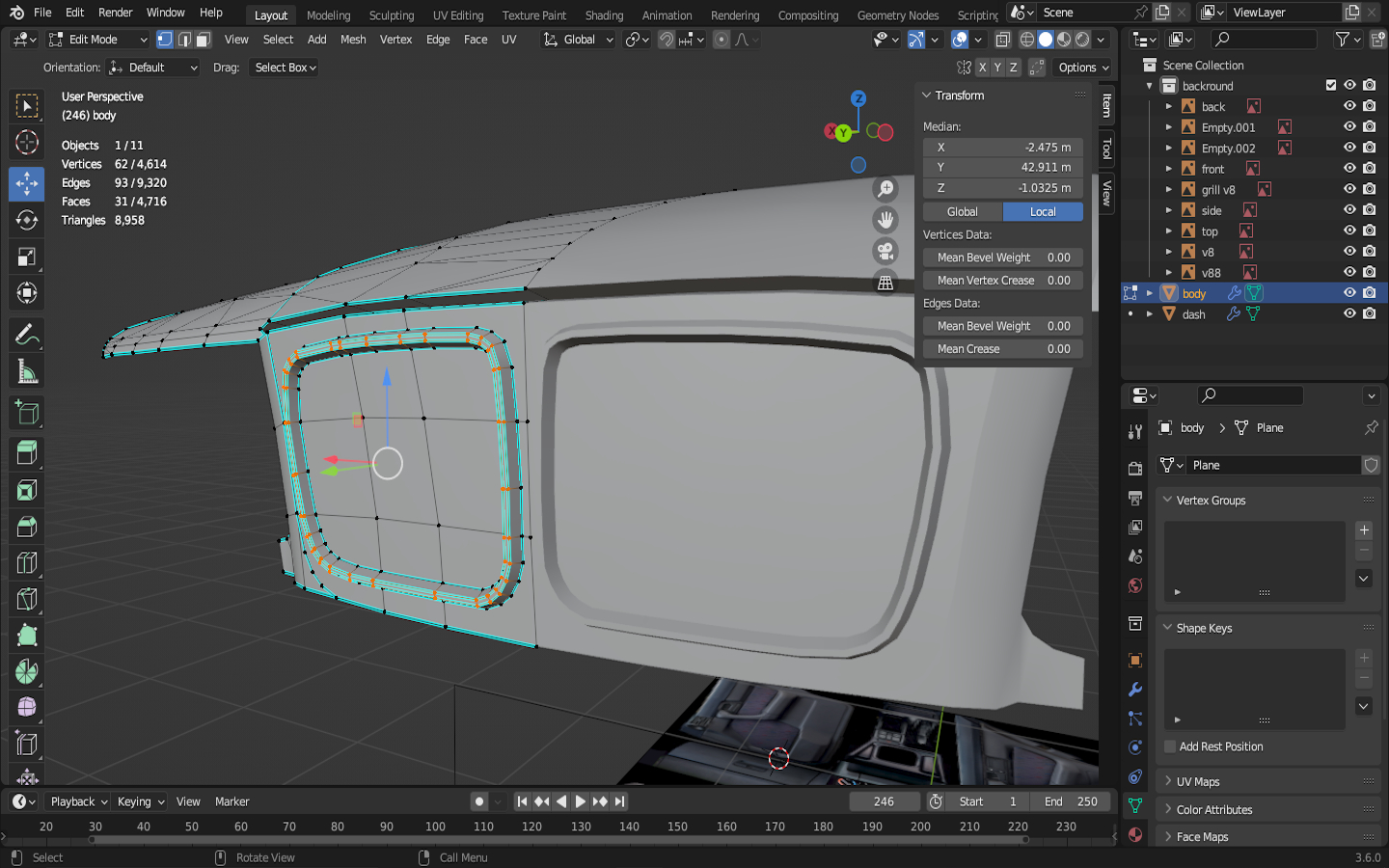1389x868 pixels.
Task: Open Object Data properties tab
Action: tap(1135, 805)
